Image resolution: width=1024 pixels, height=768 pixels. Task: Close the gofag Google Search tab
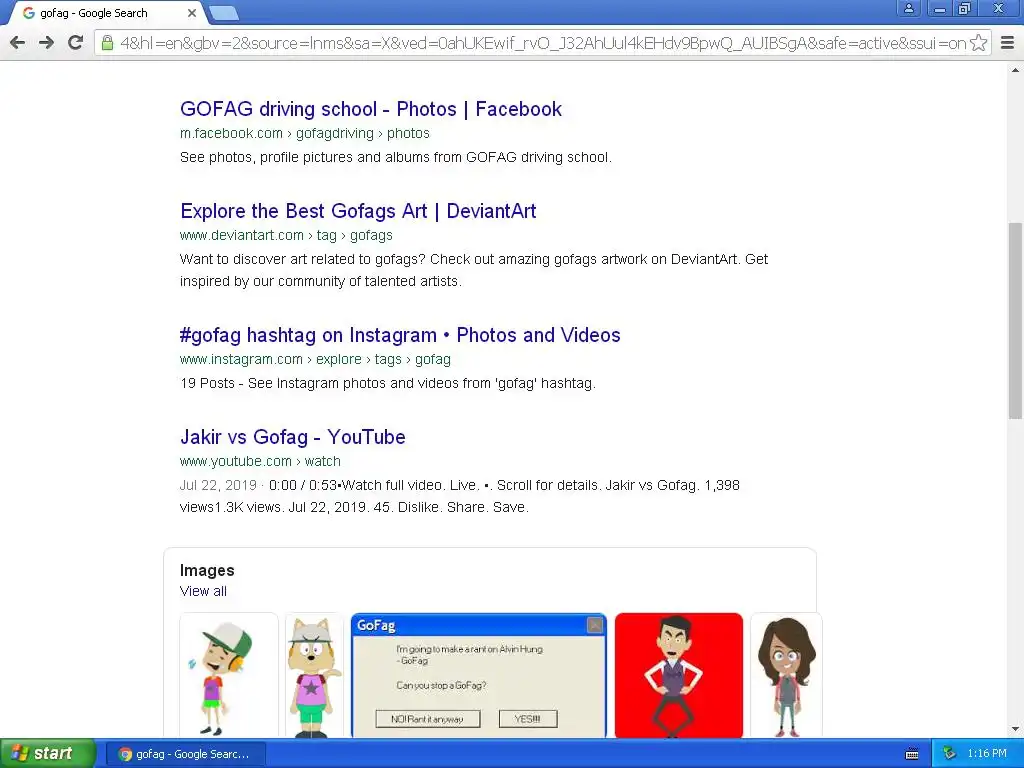191,13
